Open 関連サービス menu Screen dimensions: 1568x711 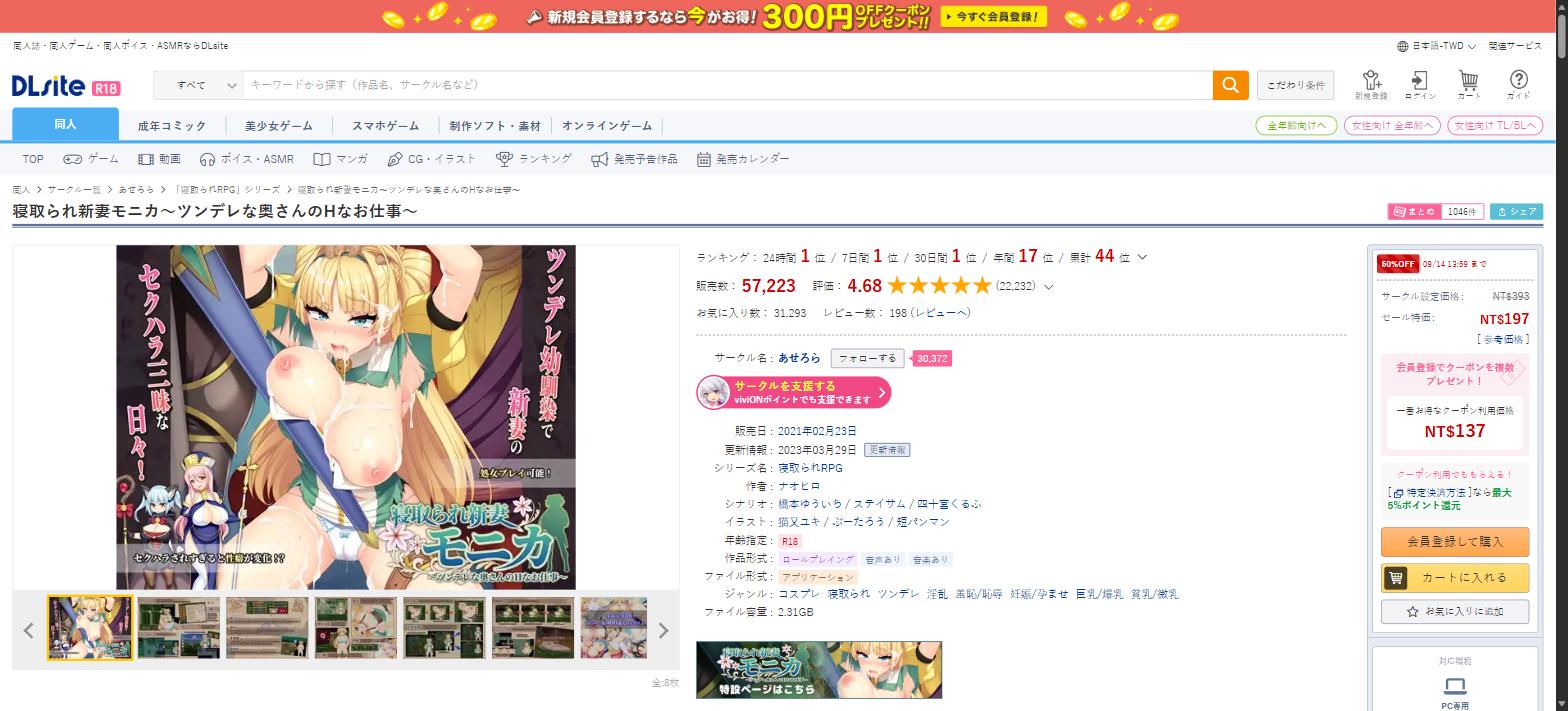[x=1515, y=46]
